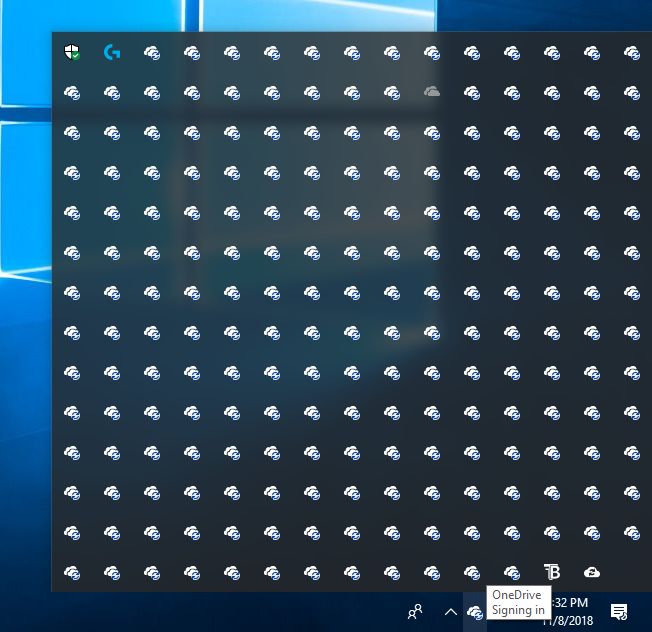The height and width of the screenshot is (632, 652).
Task: Open the Windows Security shield tray icon
Action: [x=72, y=52]
